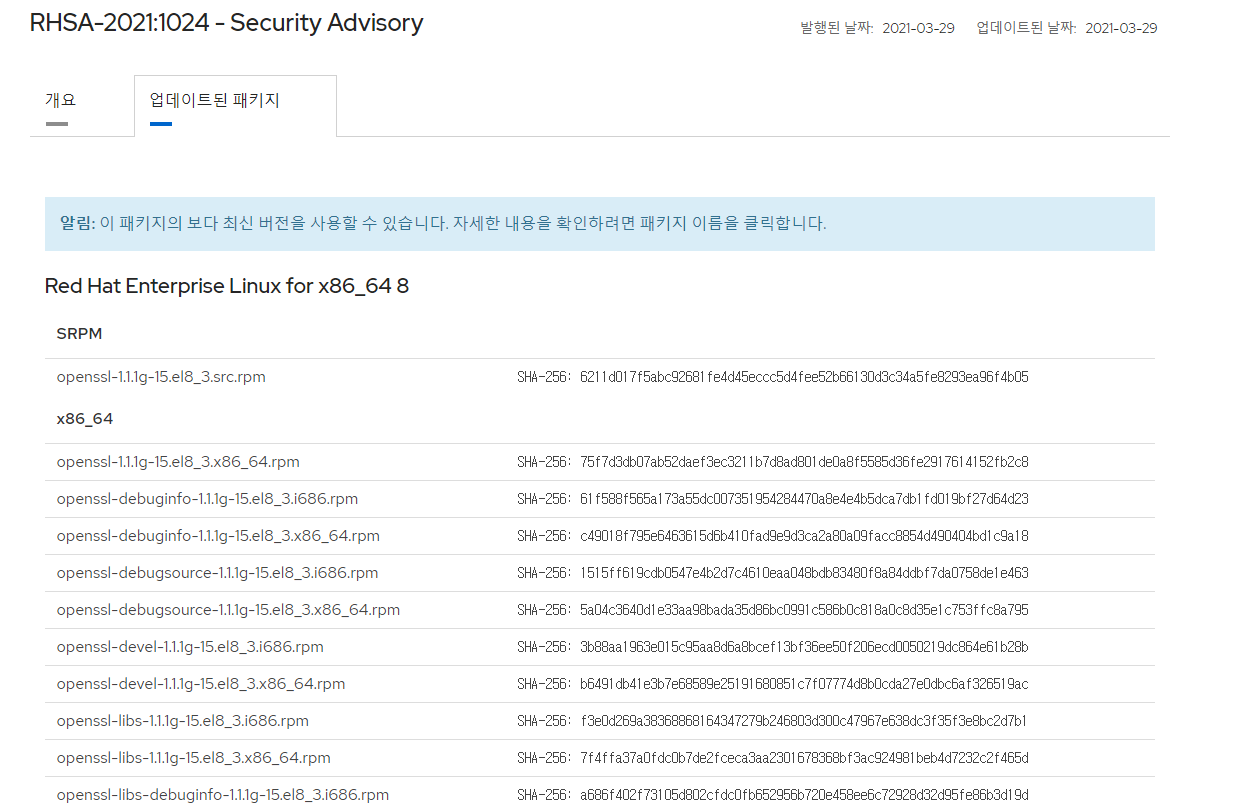Viewport: 1242px width, 807px height.
Task: Open openssl-1.1.1g-15.el8_3.x86_64.rpm package link
Action: (x=178, y=462)
